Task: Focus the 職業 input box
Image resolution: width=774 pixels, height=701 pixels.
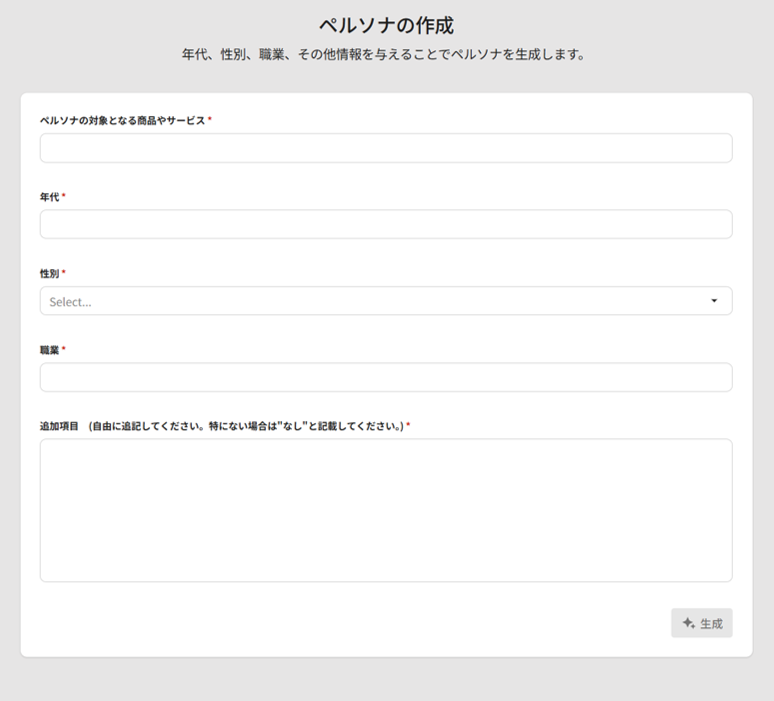Action: click(386, 377)
